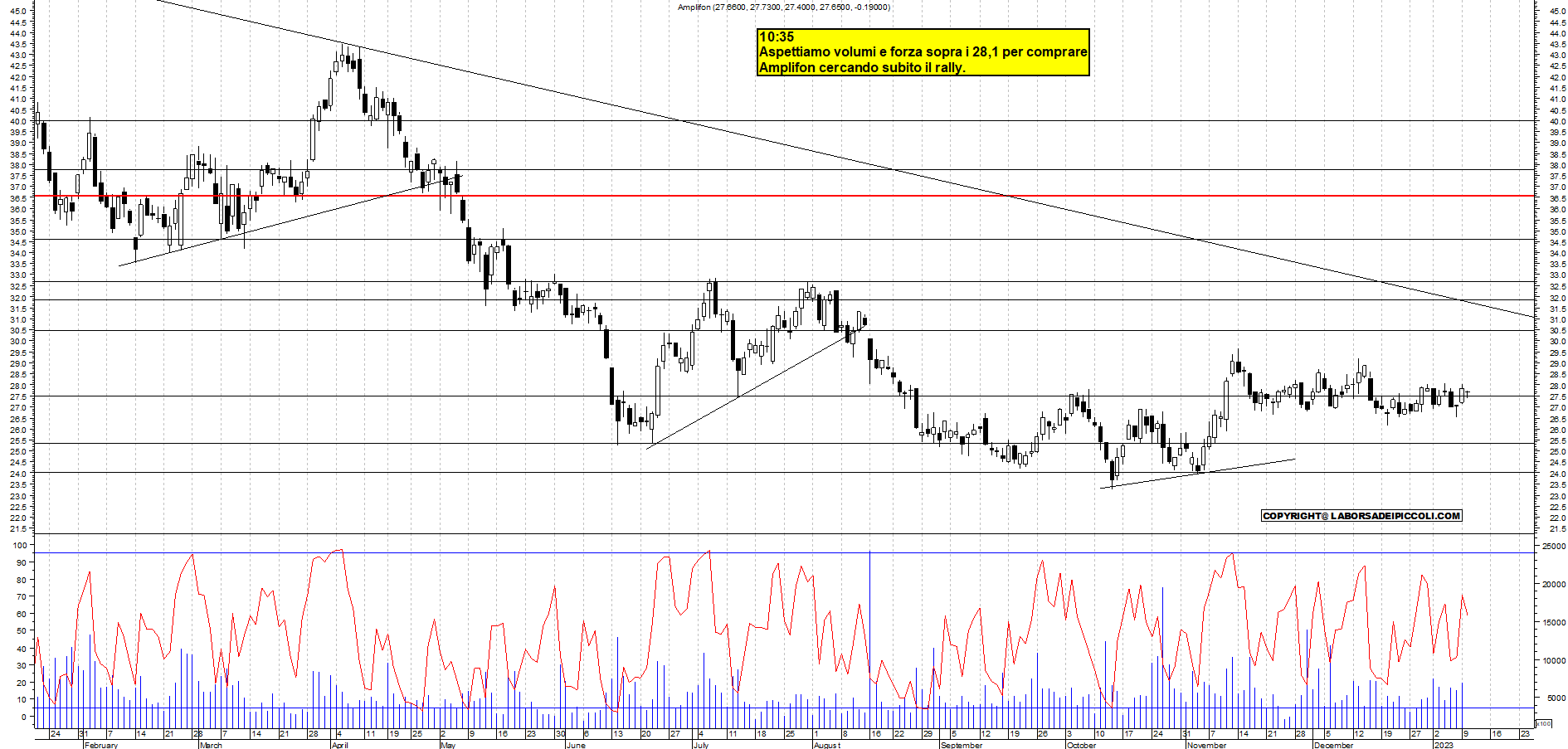
Task: Click the 25000 value on the volume scale
Action: pyautogui.click(x=1554, y=546)
